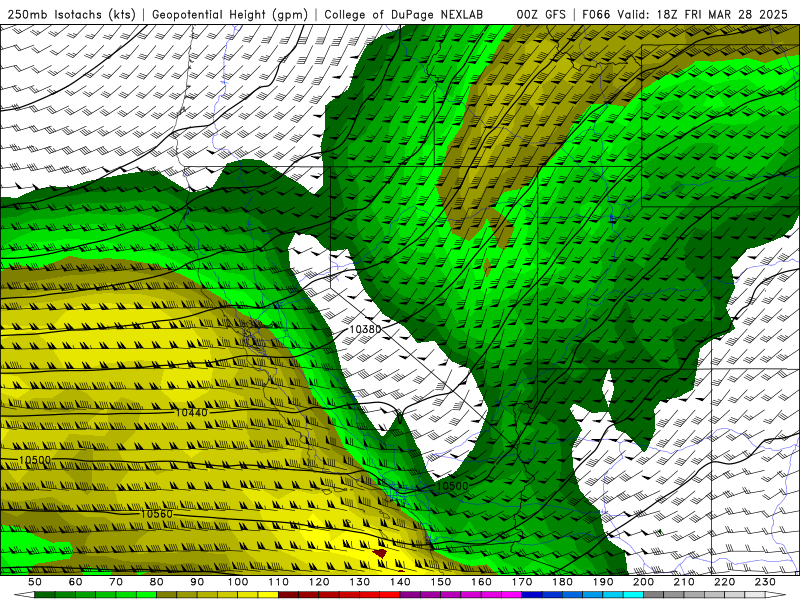800x600 pixels.
Task: Click the "50" value on the color scale
Action: click(x=35, y=582)
